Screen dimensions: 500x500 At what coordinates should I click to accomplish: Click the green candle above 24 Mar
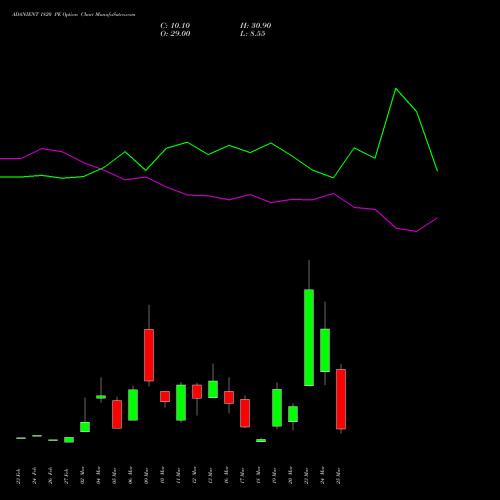coord(325,350)
